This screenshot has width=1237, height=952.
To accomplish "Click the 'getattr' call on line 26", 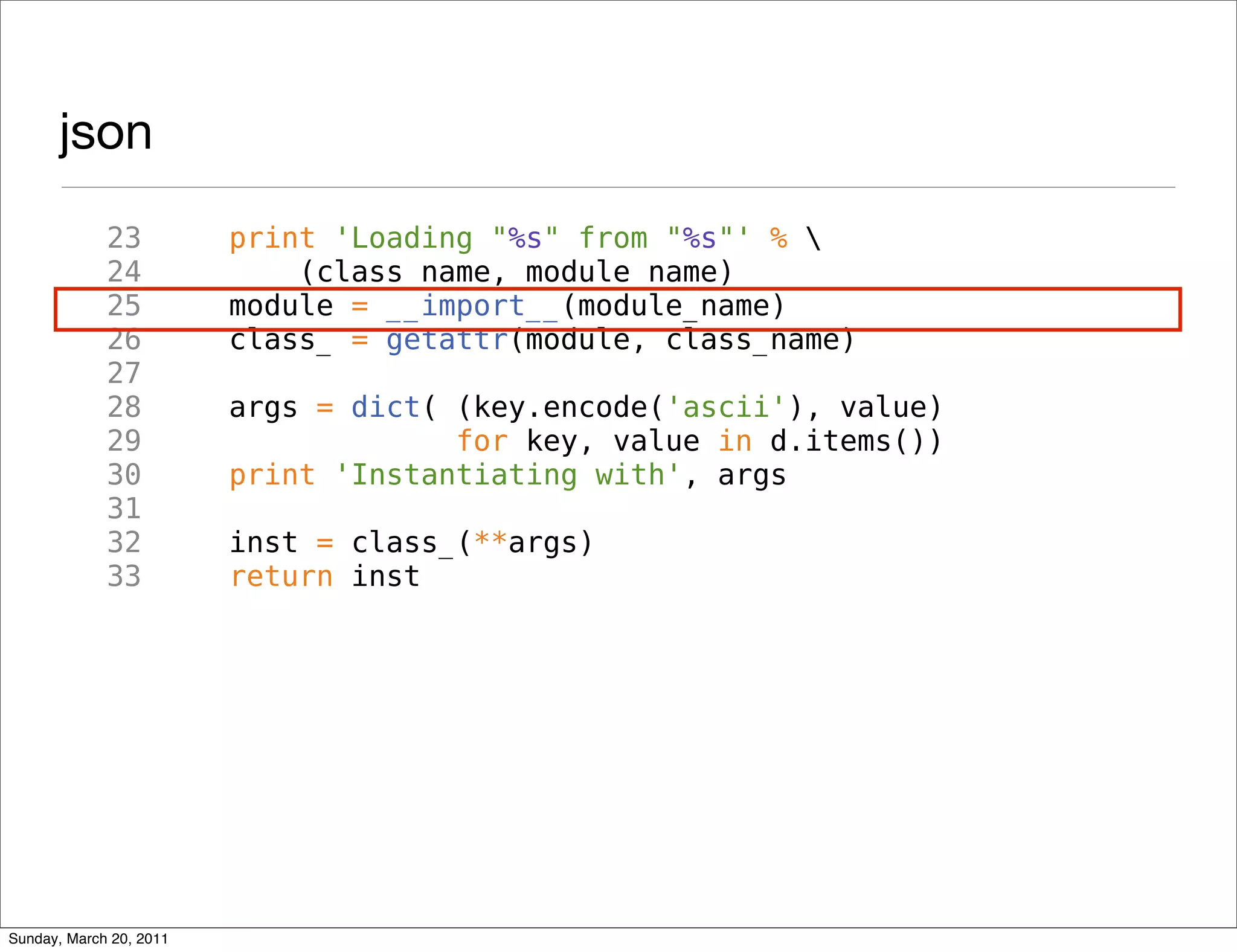I will click(x=447, y=341).
